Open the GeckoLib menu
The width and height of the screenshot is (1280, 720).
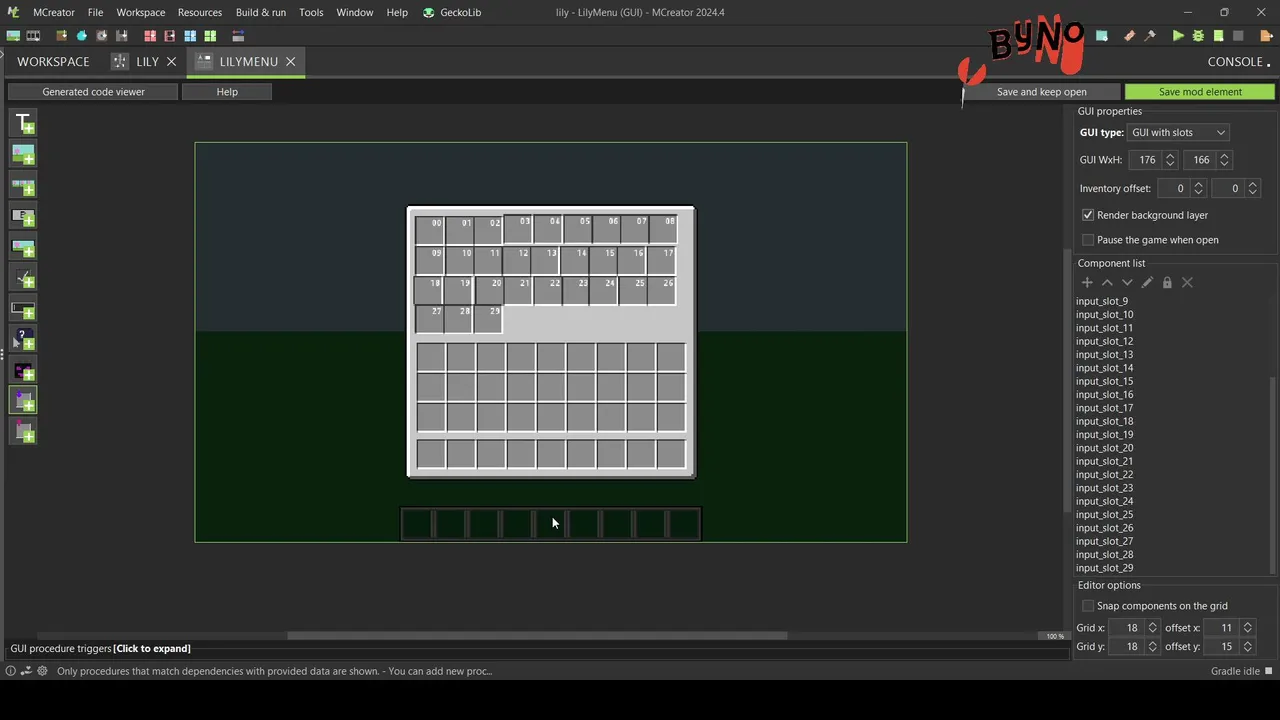[x=451, y=12]
